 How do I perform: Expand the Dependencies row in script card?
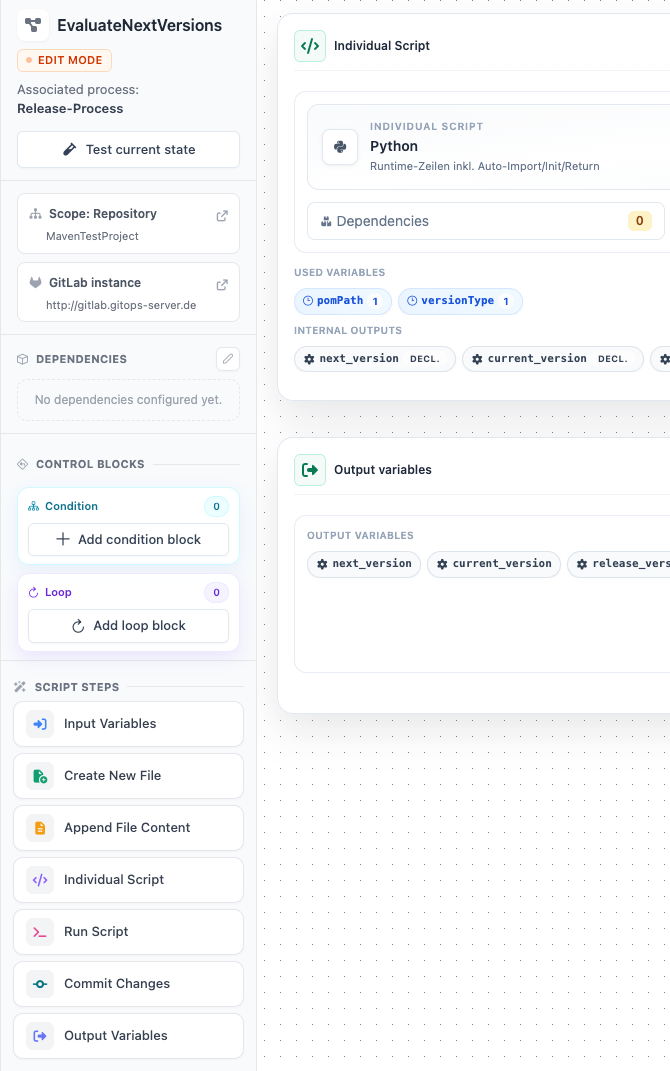coord(485,221)
